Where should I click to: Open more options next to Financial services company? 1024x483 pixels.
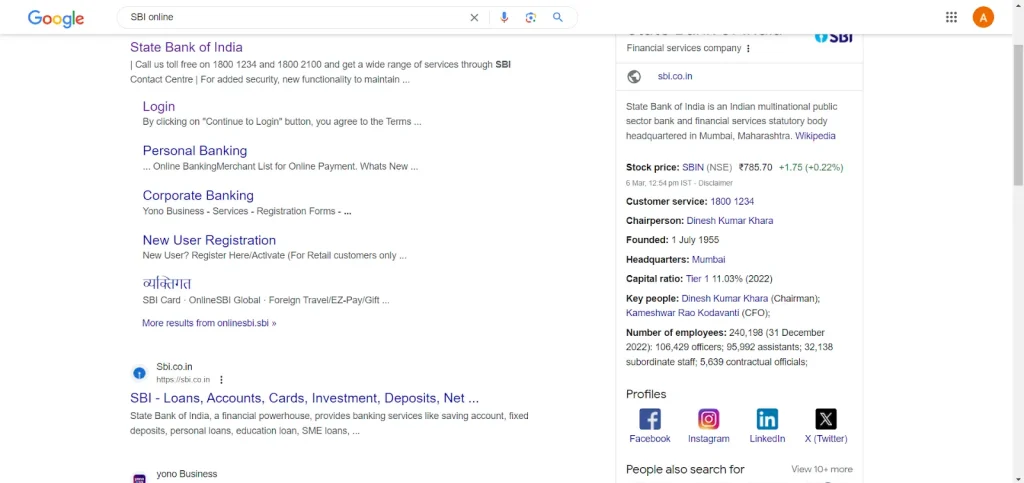coord(748,48)
